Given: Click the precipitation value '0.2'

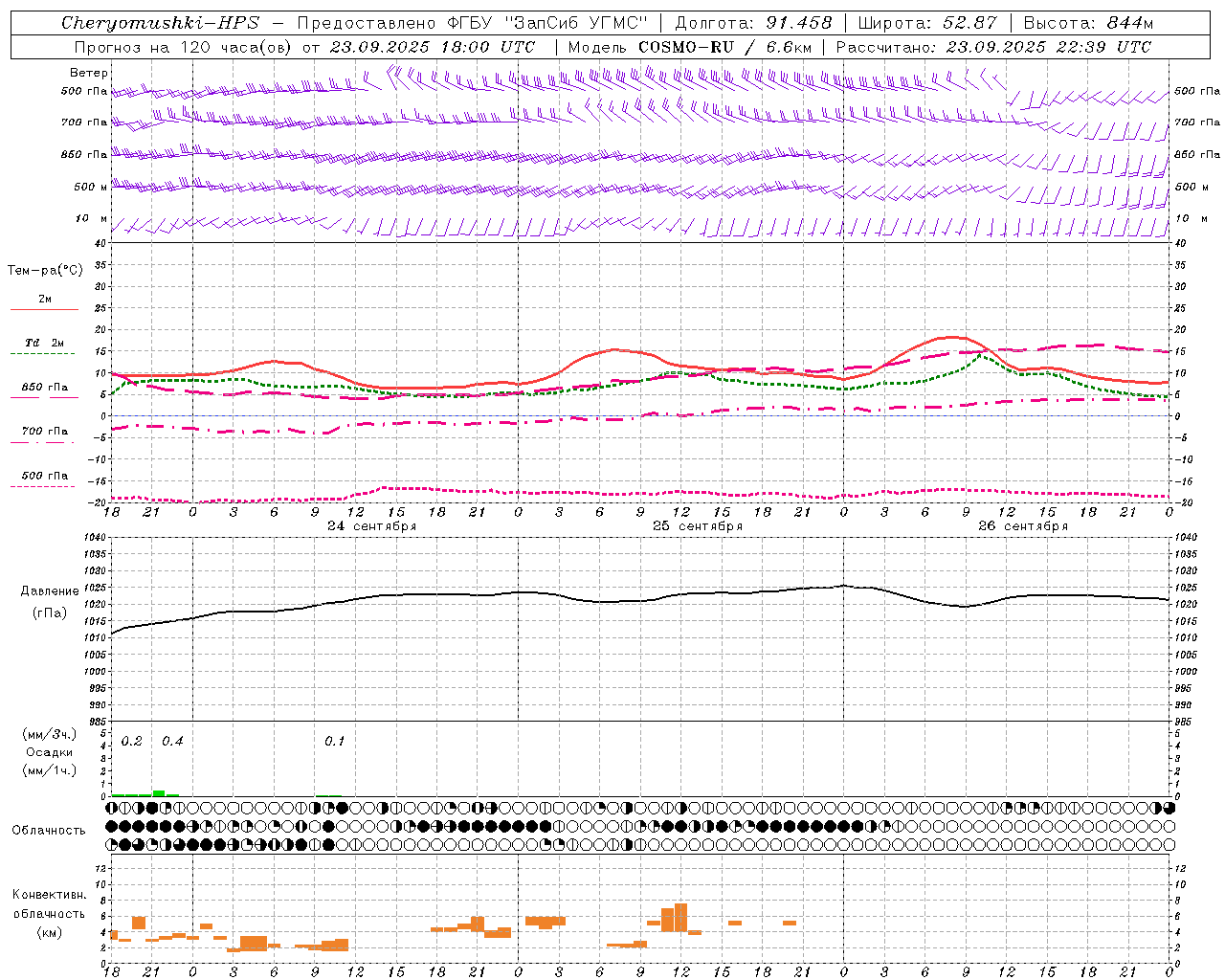Looking at the screenshot, I should [x=132, y=742].
